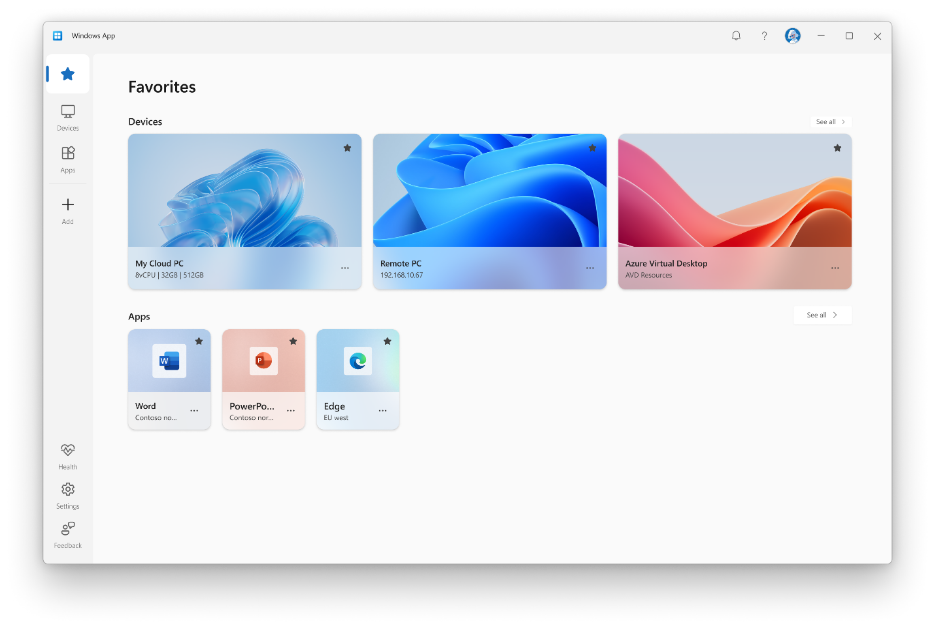Open Settings from the sidebar
936x628 pixels.
67,495
